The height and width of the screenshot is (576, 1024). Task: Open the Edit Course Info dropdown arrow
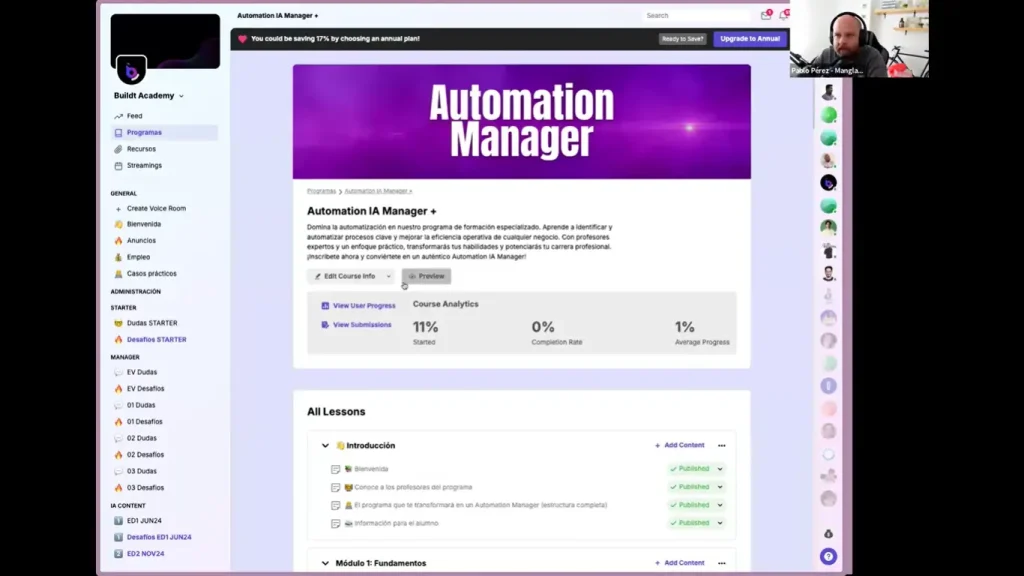(391, 276)
